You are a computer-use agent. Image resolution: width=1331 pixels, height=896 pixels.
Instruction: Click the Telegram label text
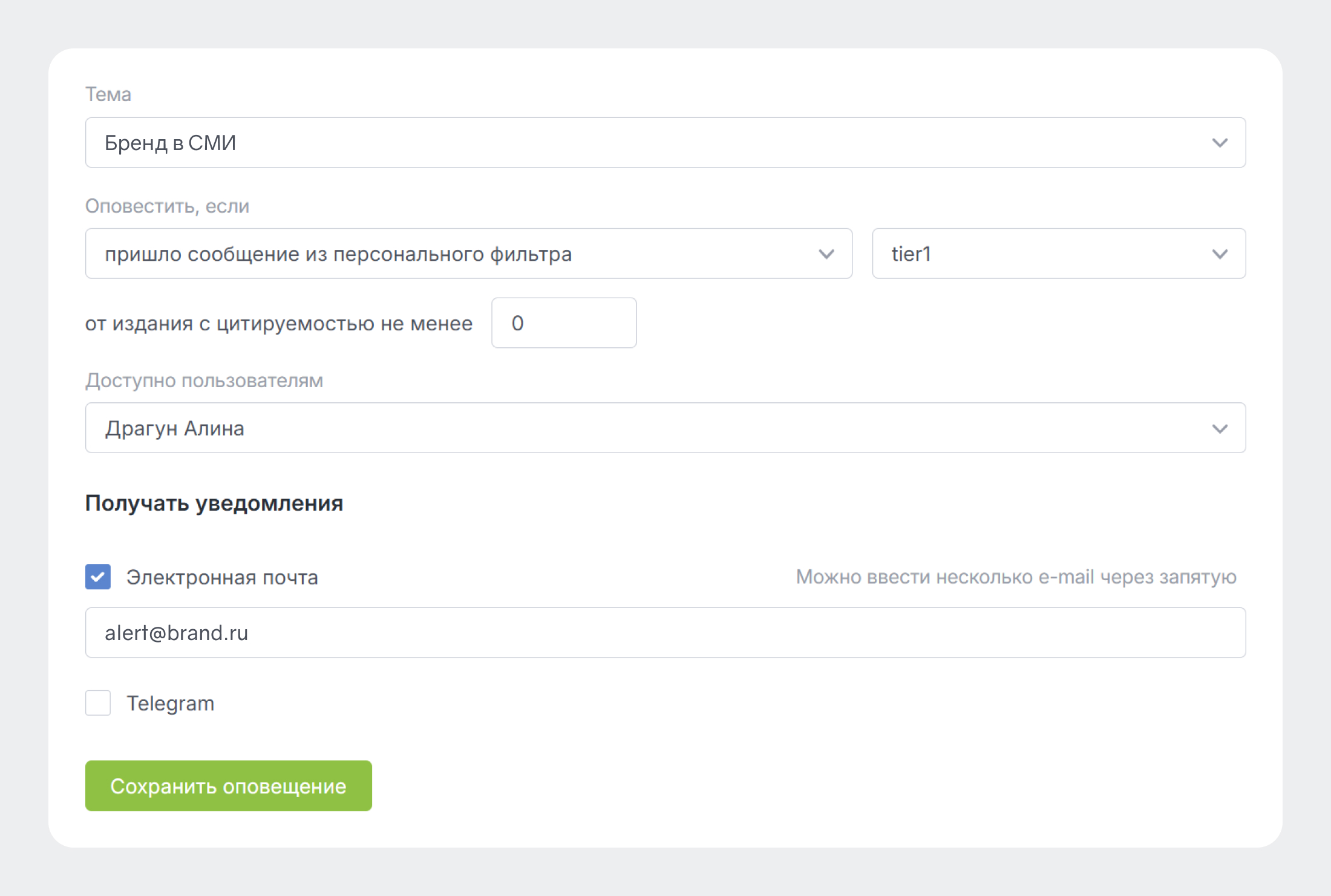point(171,704)
